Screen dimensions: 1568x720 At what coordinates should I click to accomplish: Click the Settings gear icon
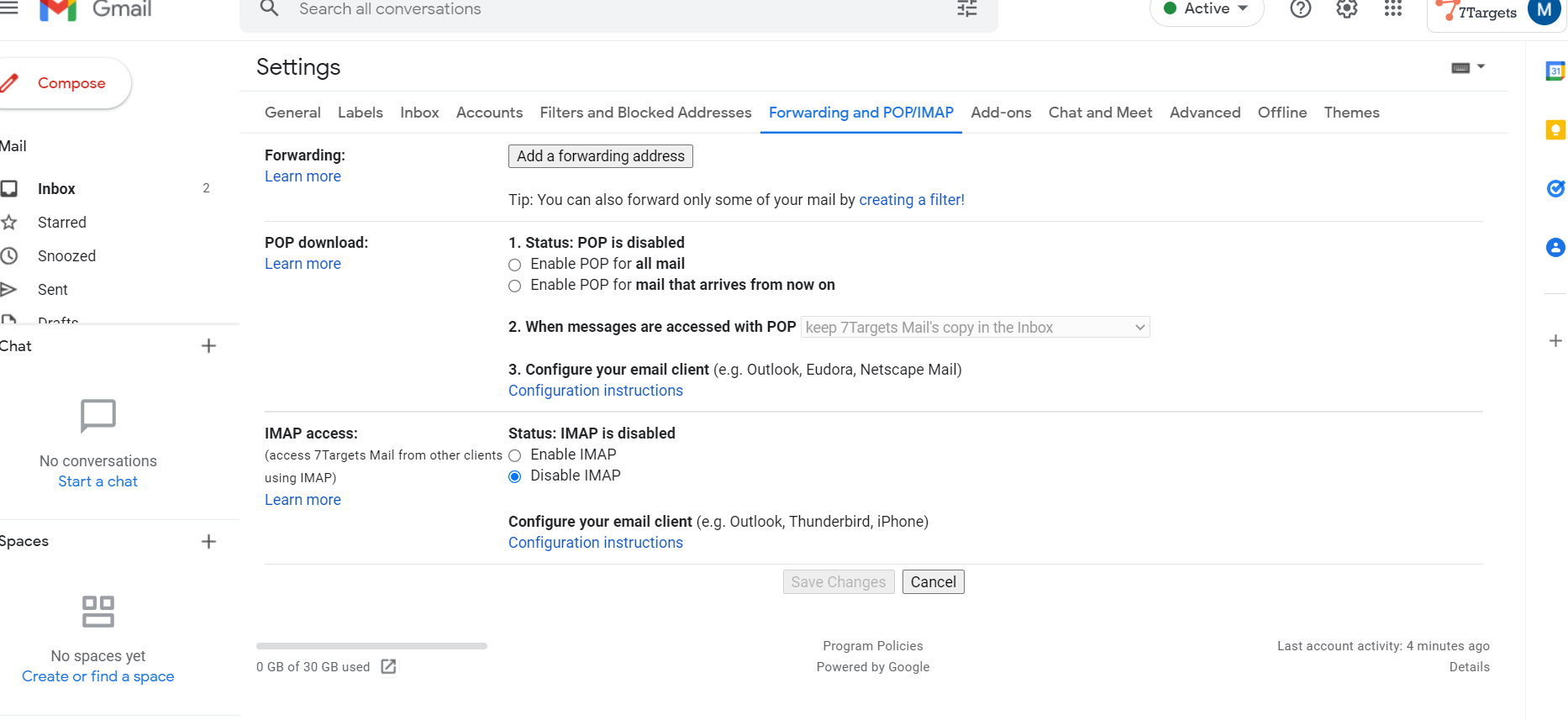1347,9
